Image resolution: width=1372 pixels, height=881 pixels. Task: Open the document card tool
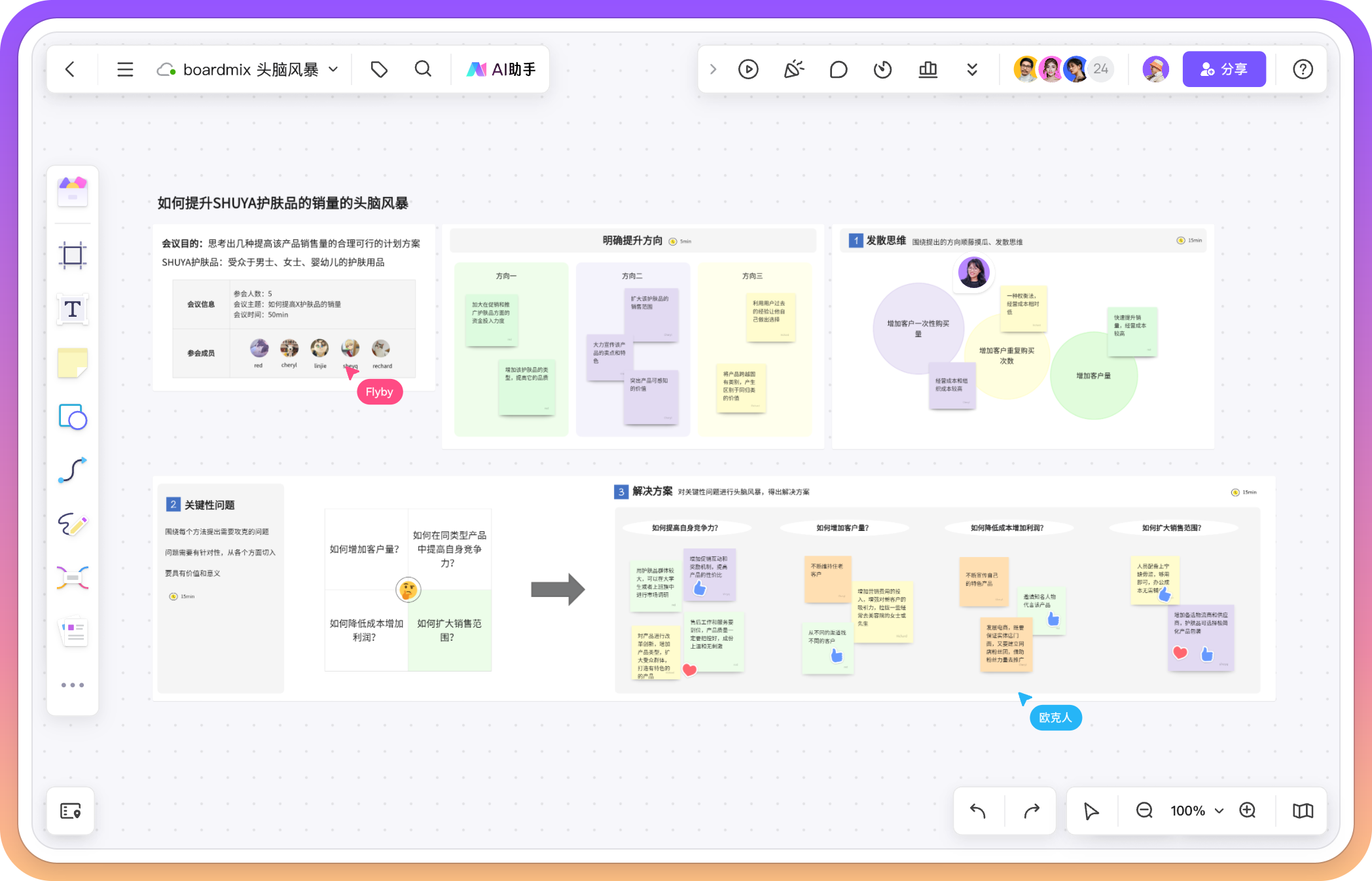click(73, 632)
